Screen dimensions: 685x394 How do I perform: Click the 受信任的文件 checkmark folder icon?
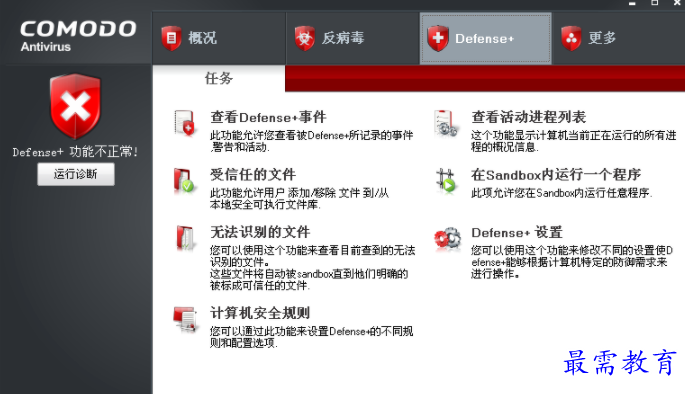(184, 180)
